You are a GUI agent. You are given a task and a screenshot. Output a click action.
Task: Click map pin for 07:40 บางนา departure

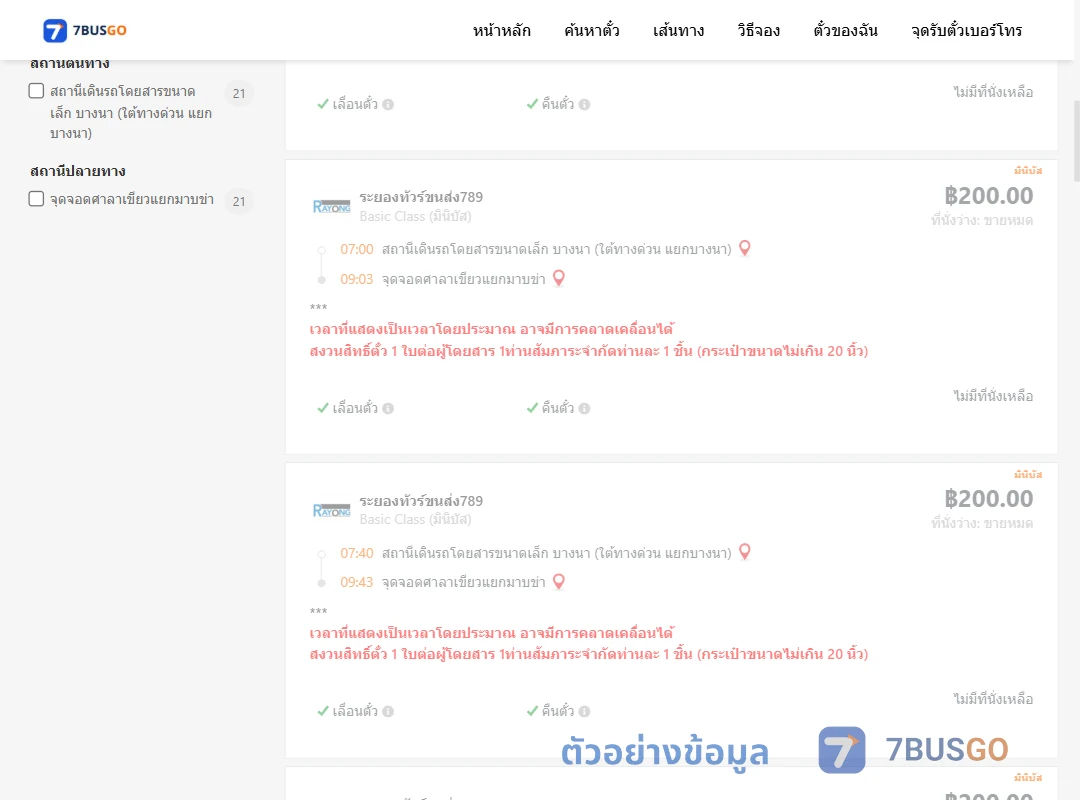745,552
